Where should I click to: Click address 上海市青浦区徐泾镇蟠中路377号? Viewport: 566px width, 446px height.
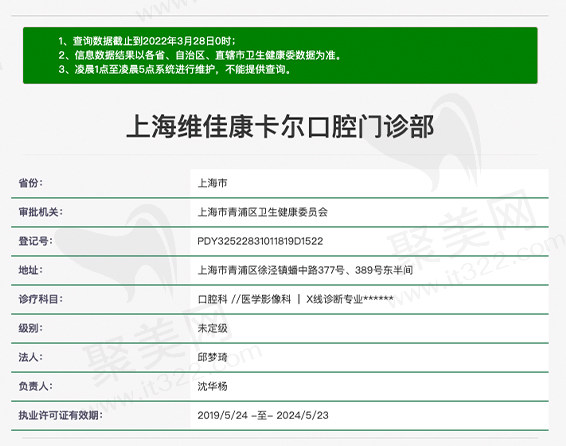coord(305,270)
